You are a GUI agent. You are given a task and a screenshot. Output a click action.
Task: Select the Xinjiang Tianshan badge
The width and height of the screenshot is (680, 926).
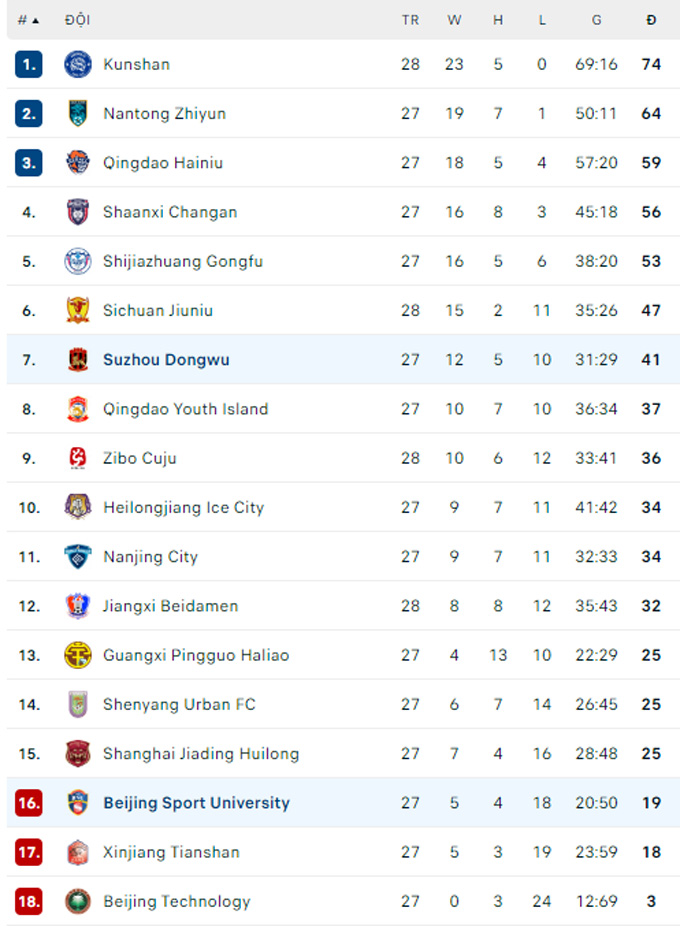tap(77, 852)
